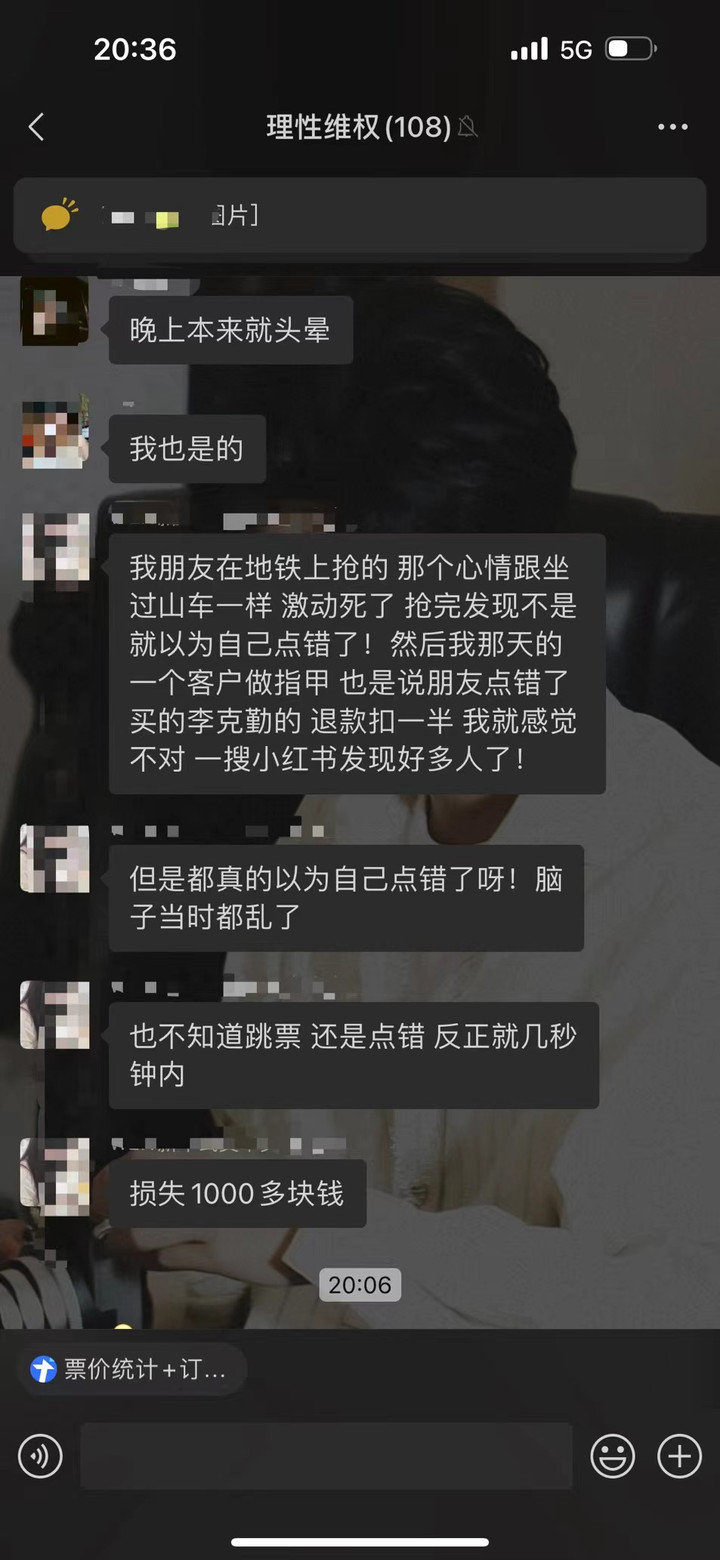Tap the muted bell icon beside title
Viewport: 720px width, 1560px height.
pyautogui.click(x=467, y=128)
